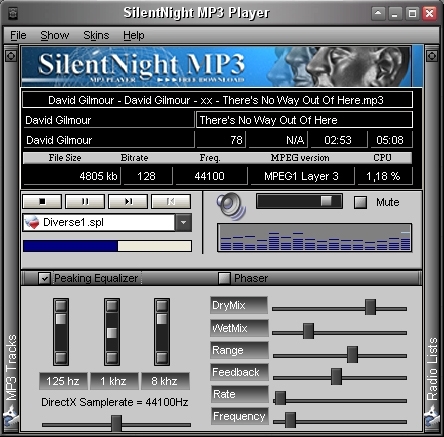Click the speaker volume icon
Screen dimensions: 444x437
click(x=231, y=206)
